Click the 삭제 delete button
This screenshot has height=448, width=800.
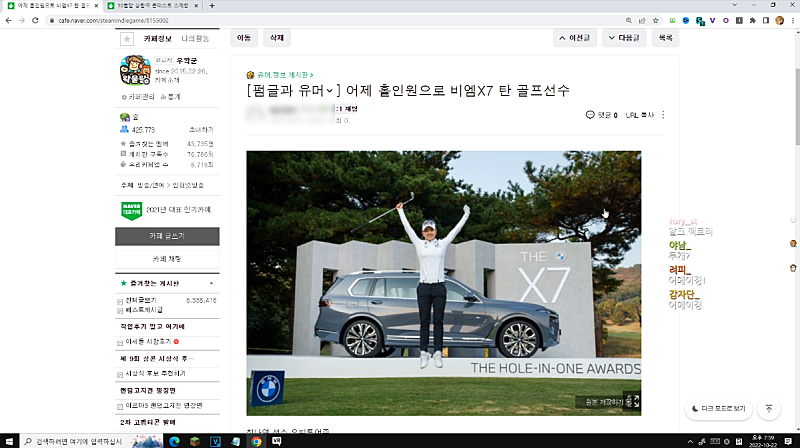277,38
